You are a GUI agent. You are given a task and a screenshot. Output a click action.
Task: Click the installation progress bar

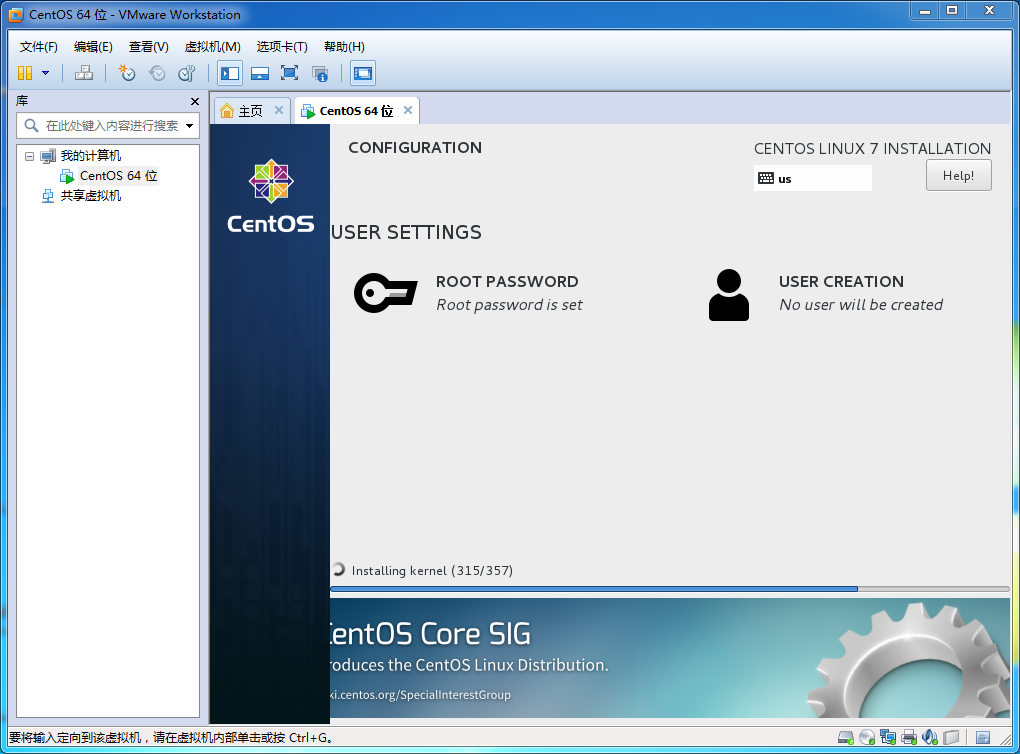[669, 589]
